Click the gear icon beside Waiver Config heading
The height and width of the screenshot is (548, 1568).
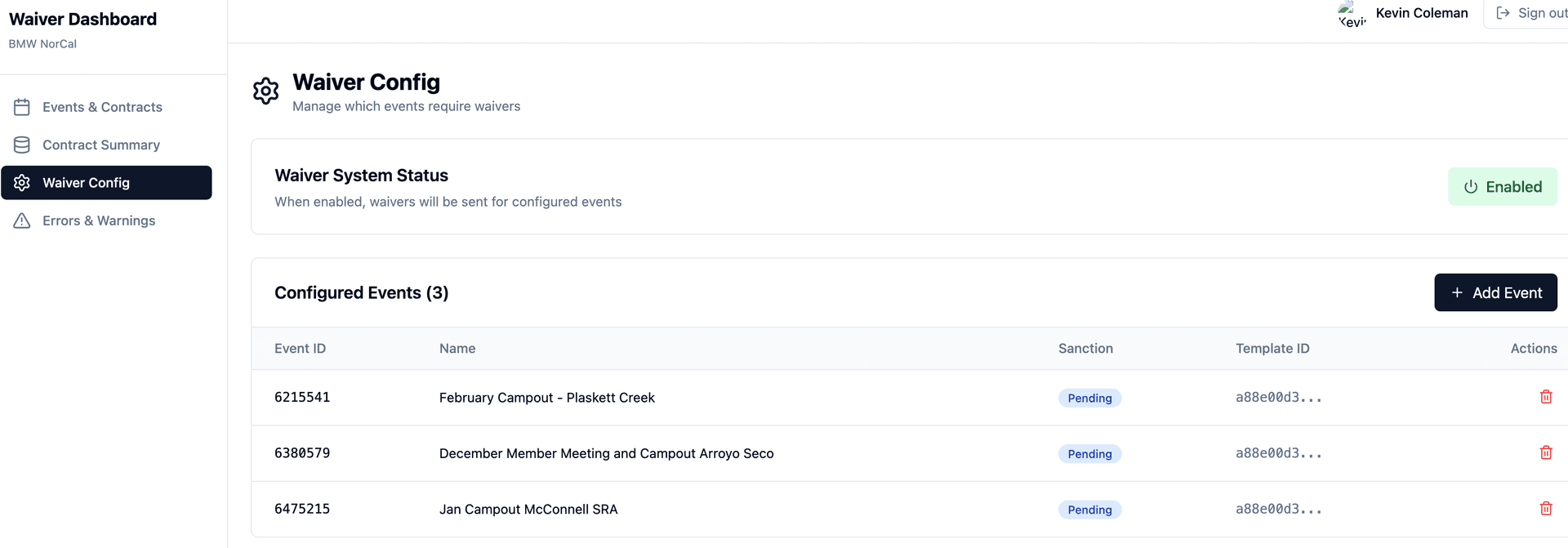pos(265,91)
